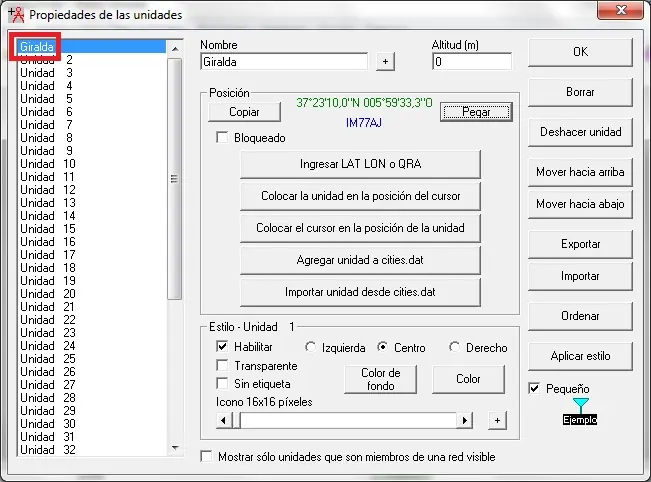Select the Centro radio button
Viewport: 651px width, 482px height.
pos(382,347)
